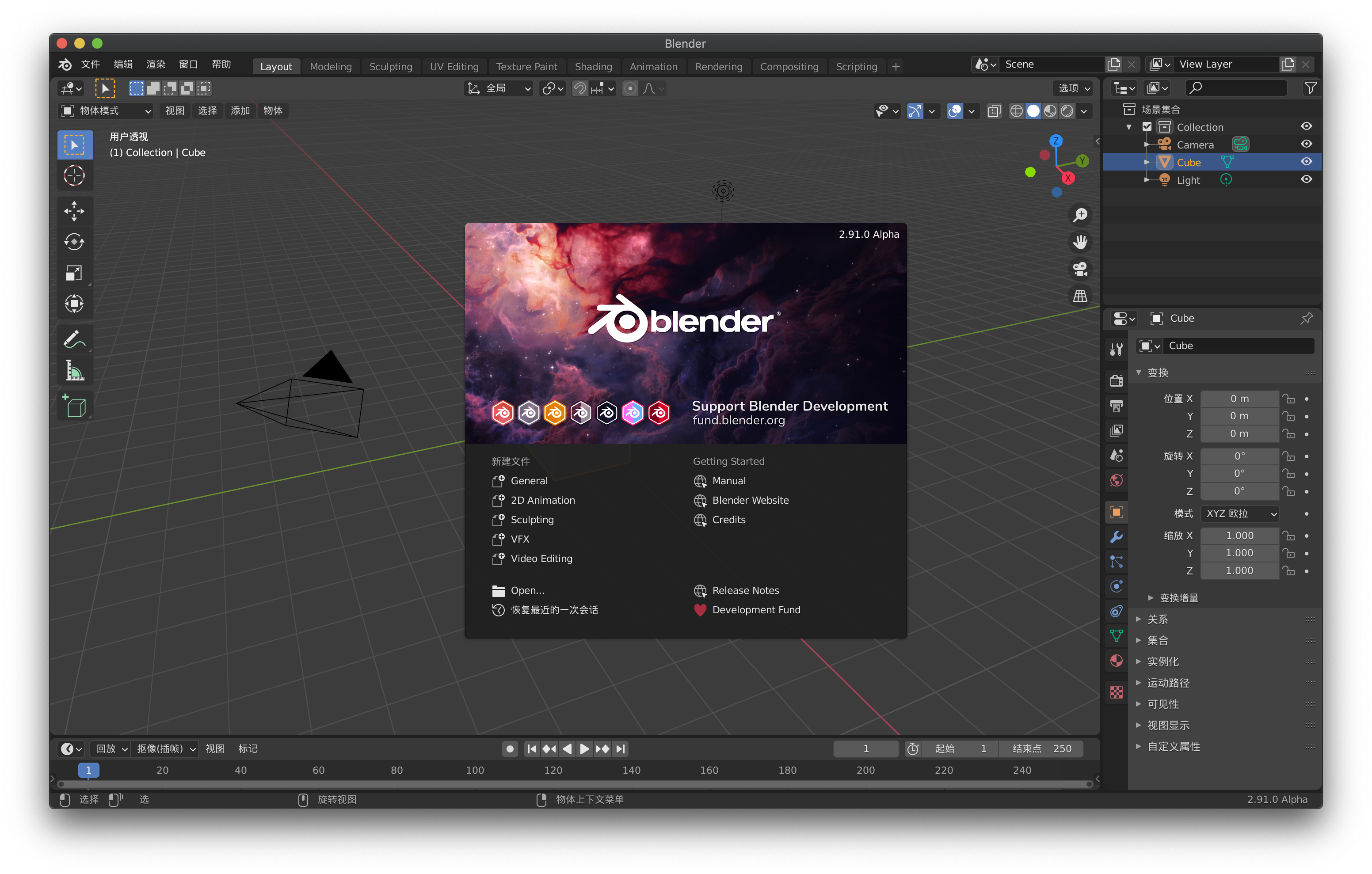
Task: Switch to the Scripting workspace tab
Action: tap(856, 67)
